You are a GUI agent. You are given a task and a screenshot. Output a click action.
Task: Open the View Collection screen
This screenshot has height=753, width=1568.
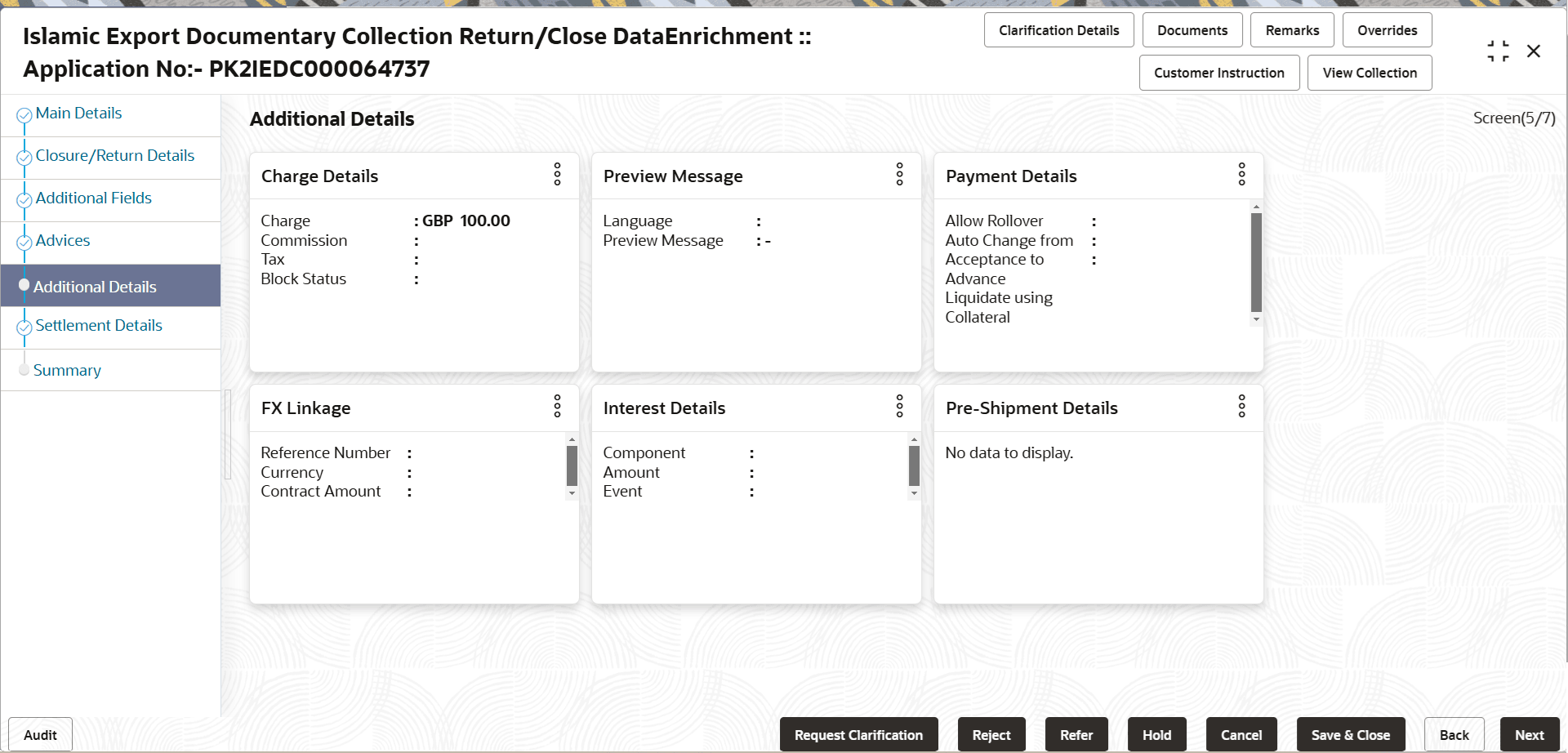pos(1369,73)
